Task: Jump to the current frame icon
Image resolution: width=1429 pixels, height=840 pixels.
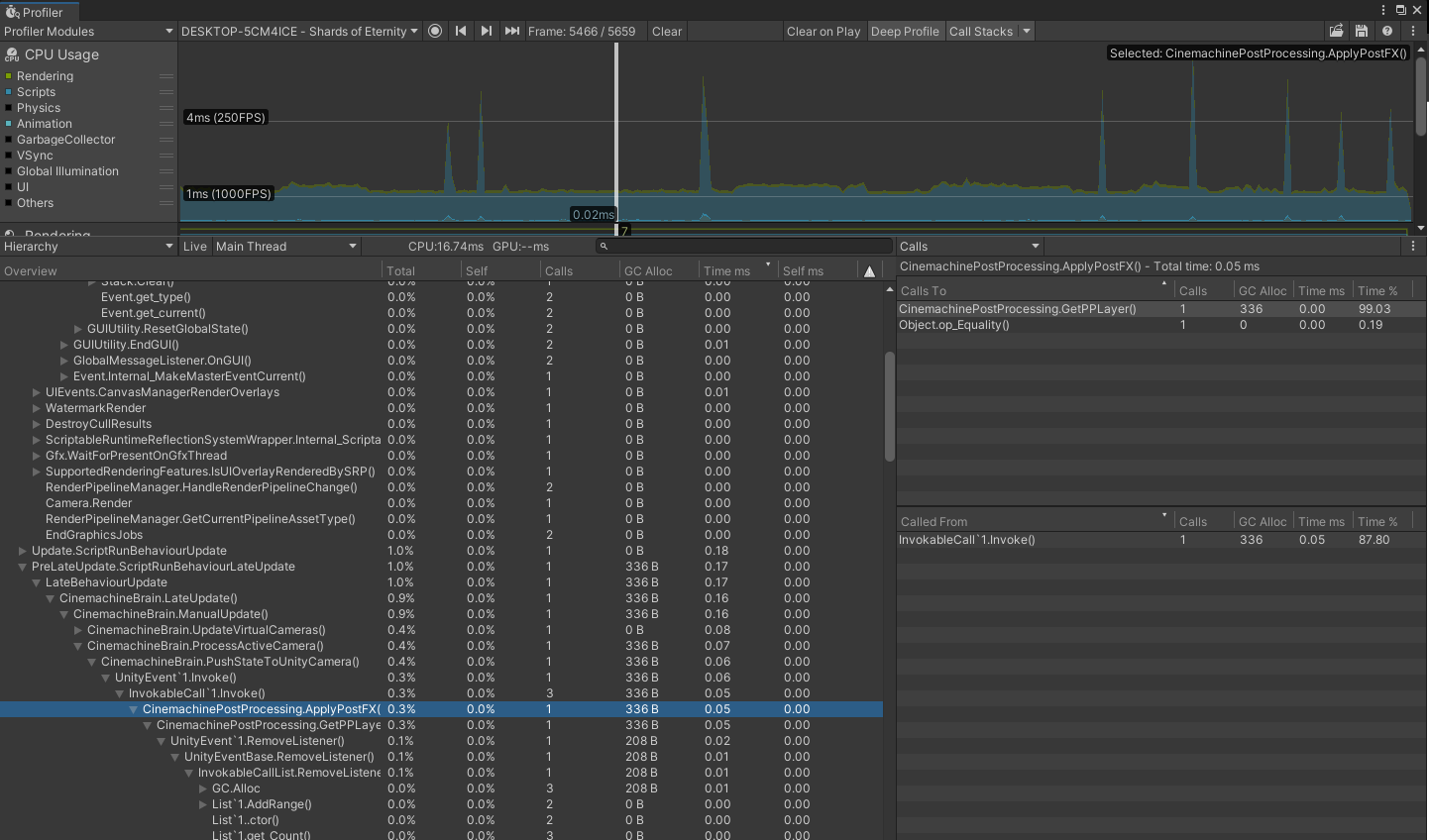Action: [x=512, y=31]
